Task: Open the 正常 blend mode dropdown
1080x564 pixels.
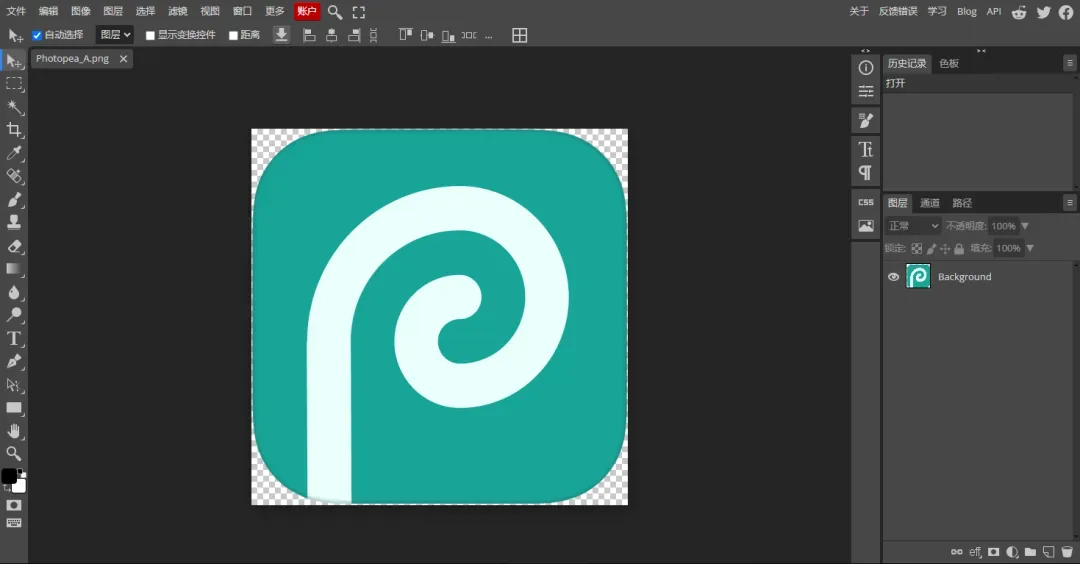Action: coord(913,226)
